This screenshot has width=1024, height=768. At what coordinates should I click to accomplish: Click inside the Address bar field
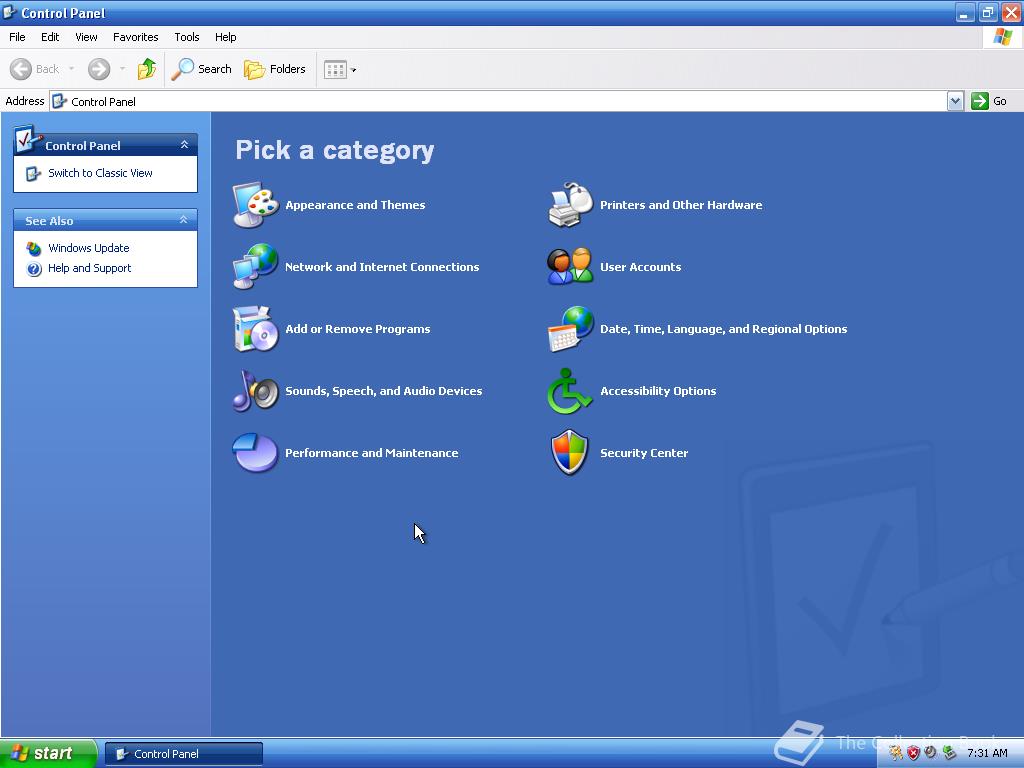click(498, 101)
